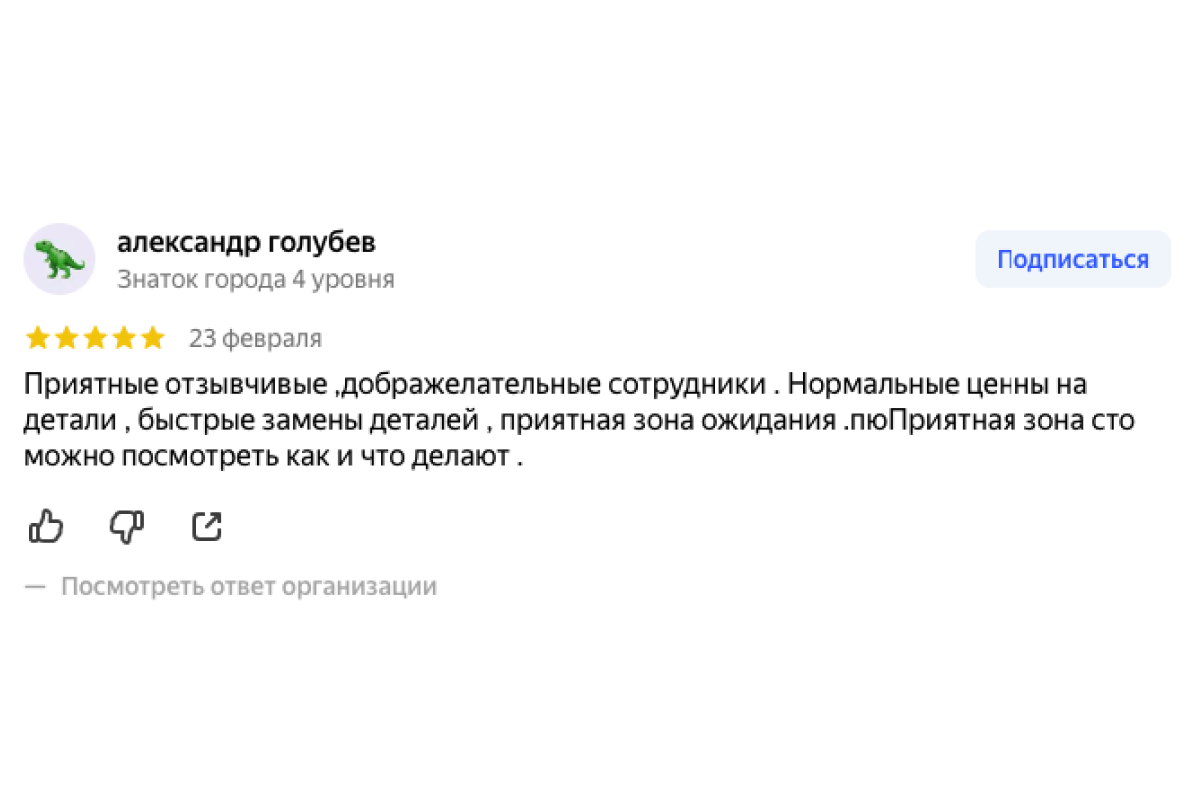1200x800 pixels.
Task: Click the dash before Посмотреть ответ организации
Action: pyautogui.click(x=36, y=586)
